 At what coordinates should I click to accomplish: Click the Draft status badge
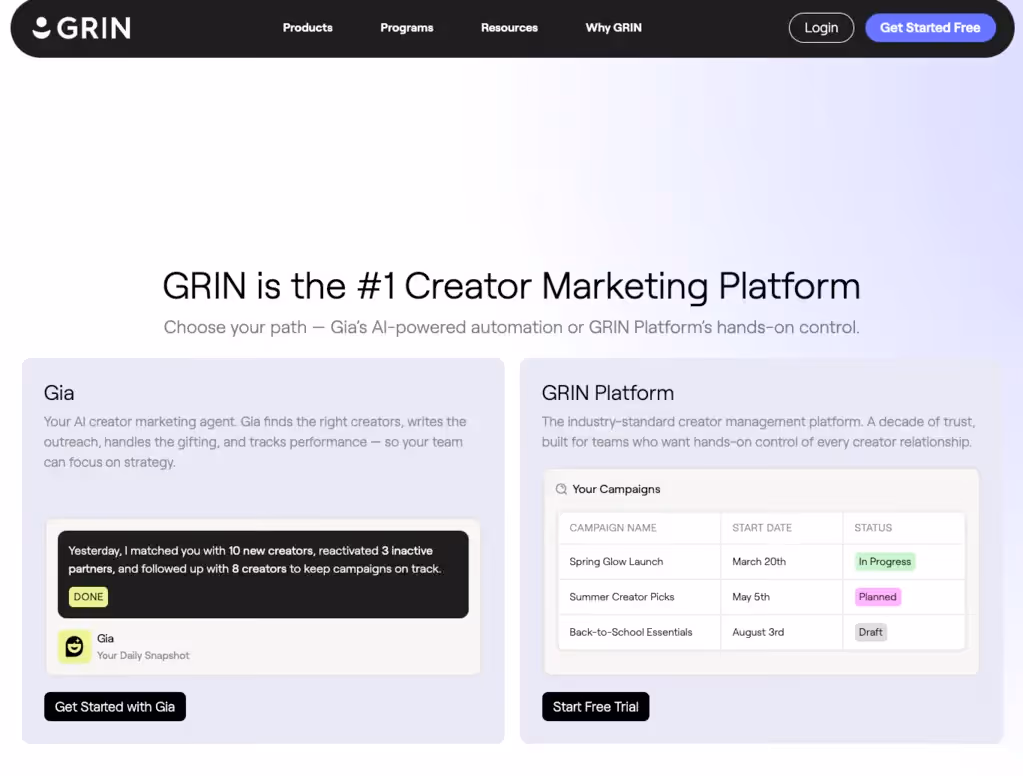870,632
